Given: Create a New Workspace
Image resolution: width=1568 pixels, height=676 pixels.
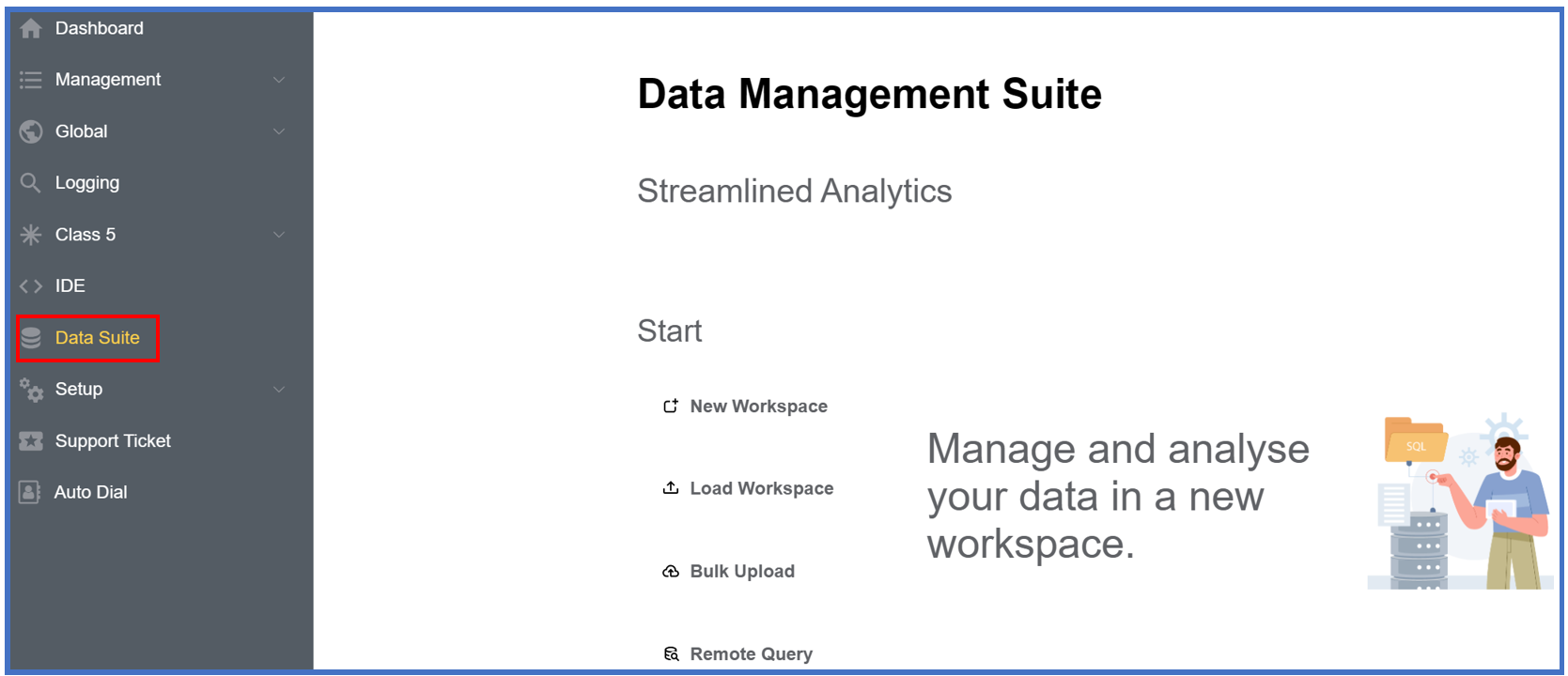Looking at the screenshot, I should tap(757, 407).
